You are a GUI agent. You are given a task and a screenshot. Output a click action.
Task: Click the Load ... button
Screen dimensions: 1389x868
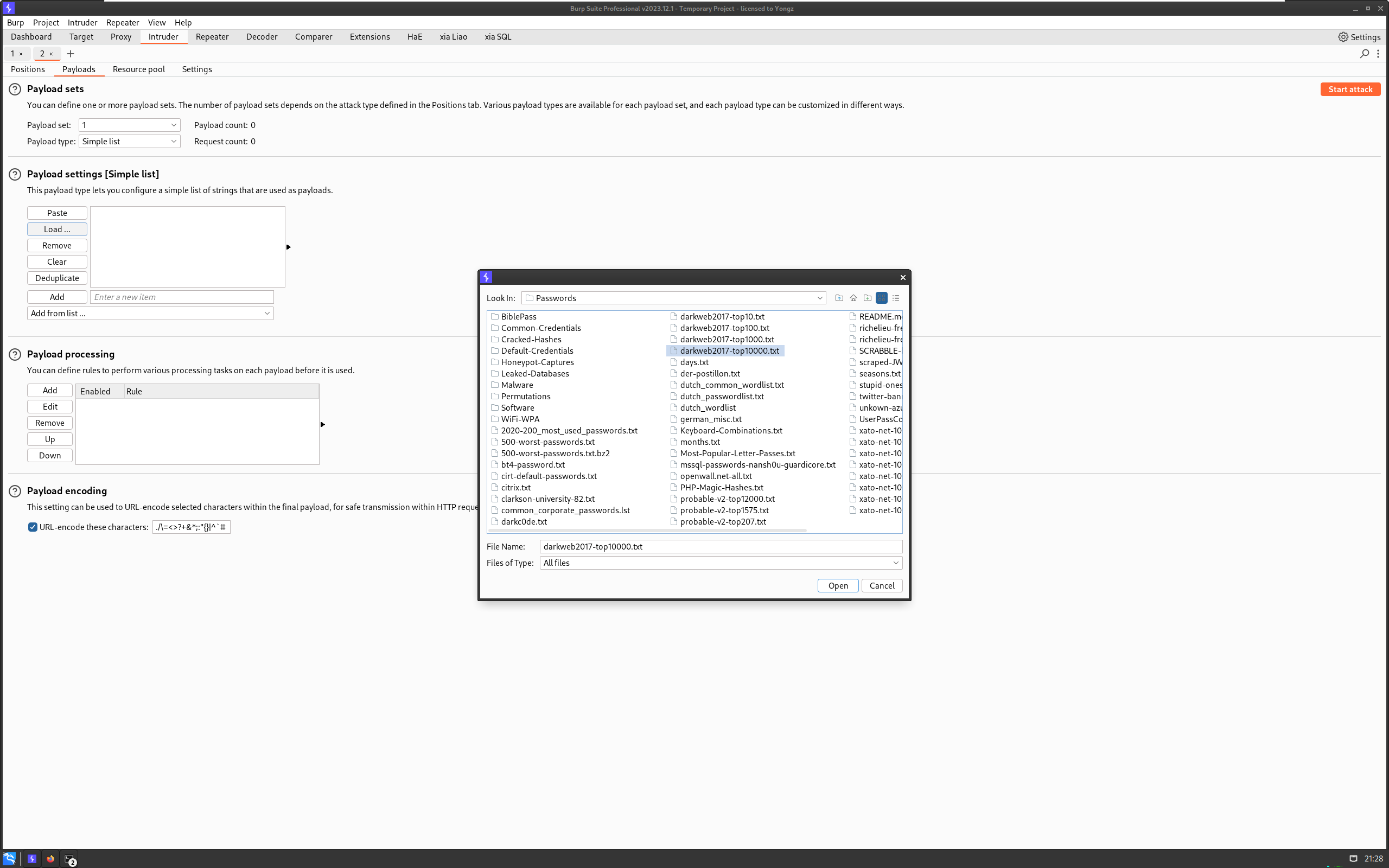point(57,229)
